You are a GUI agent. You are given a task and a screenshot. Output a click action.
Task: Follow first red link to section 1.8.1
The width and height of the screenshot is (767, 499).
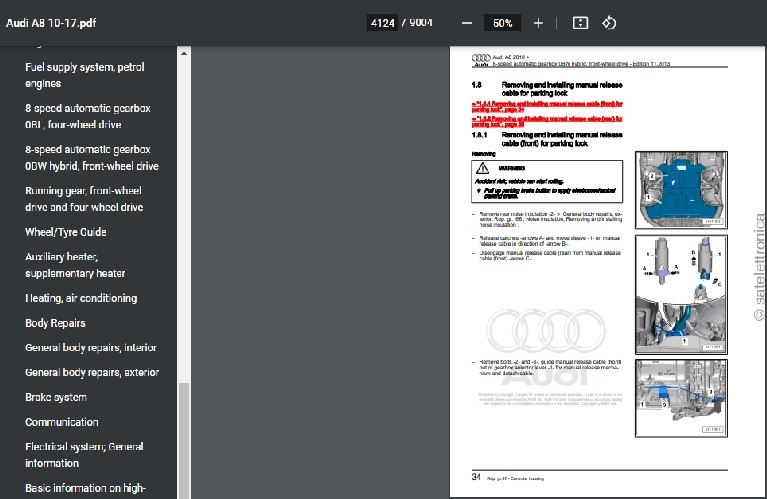pyautogui.click(x=547, y=107)
